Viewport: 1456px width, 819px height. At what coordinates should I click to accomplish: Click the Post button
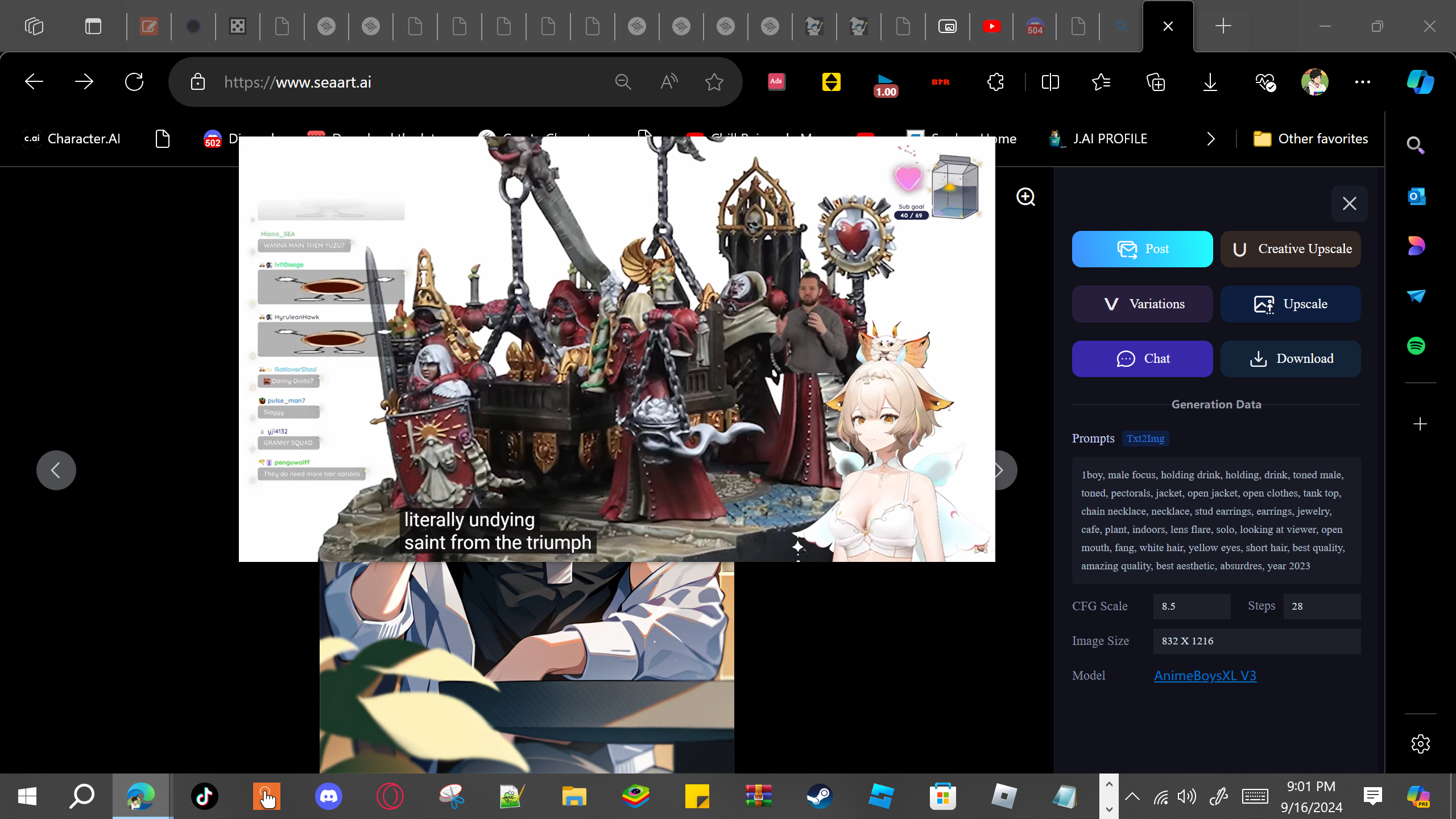click(1142, 249)
